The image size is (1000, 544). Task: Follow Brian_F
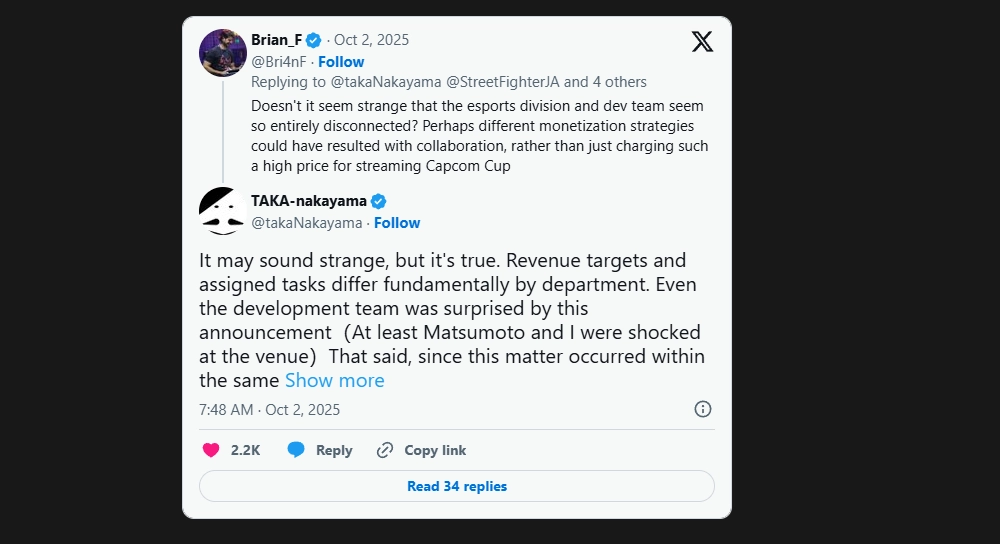[341, 62]
